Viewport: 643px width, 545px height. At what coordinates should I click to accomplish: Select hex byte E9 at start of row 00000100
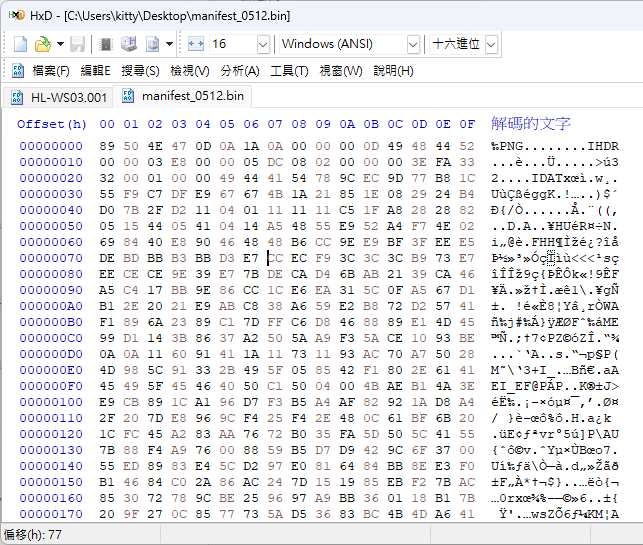107,402
